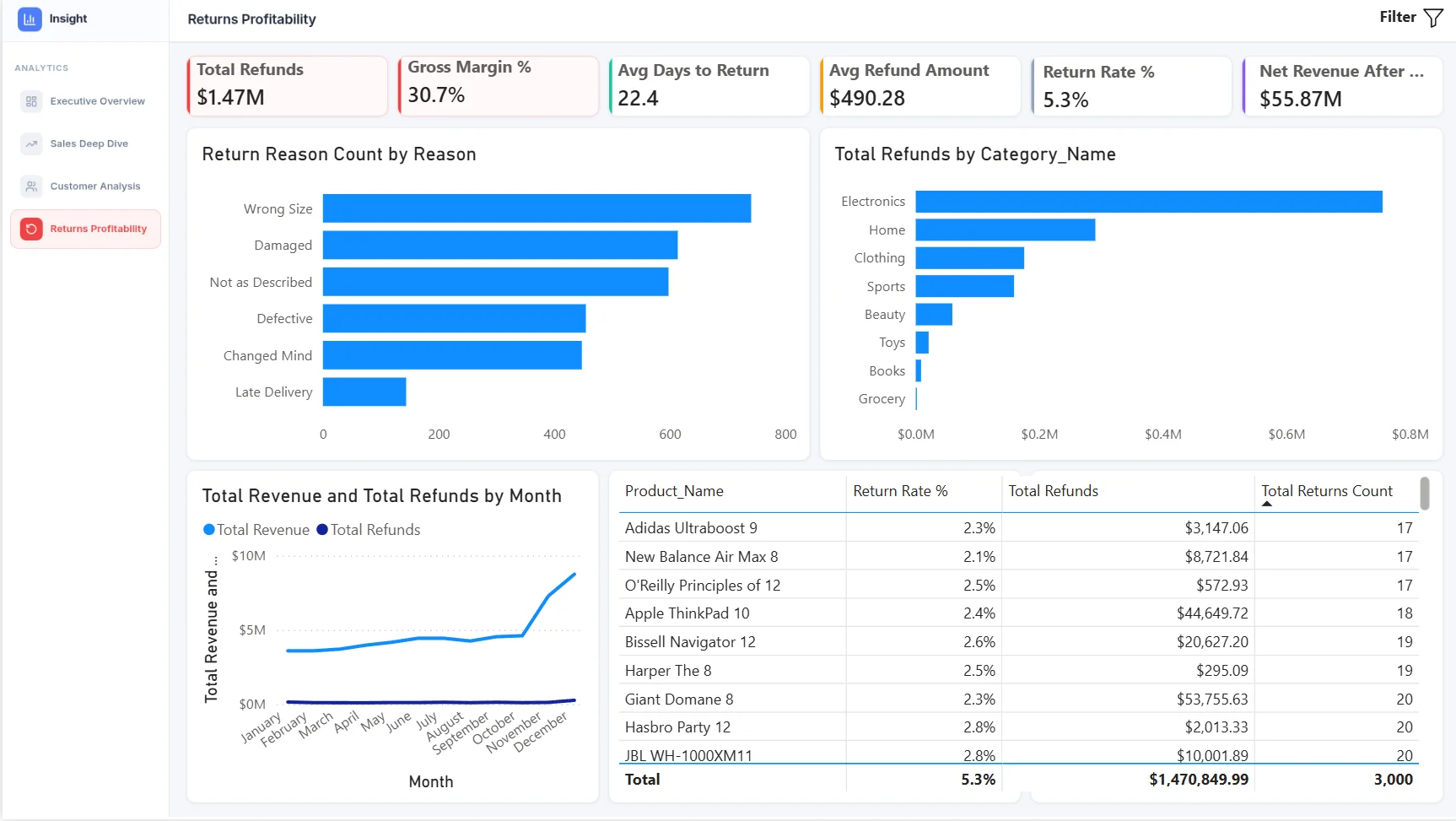Click the Apple ThinkPad 10 cell
This screenshot has height=821, width=1456.
click(x=687, y=613)
